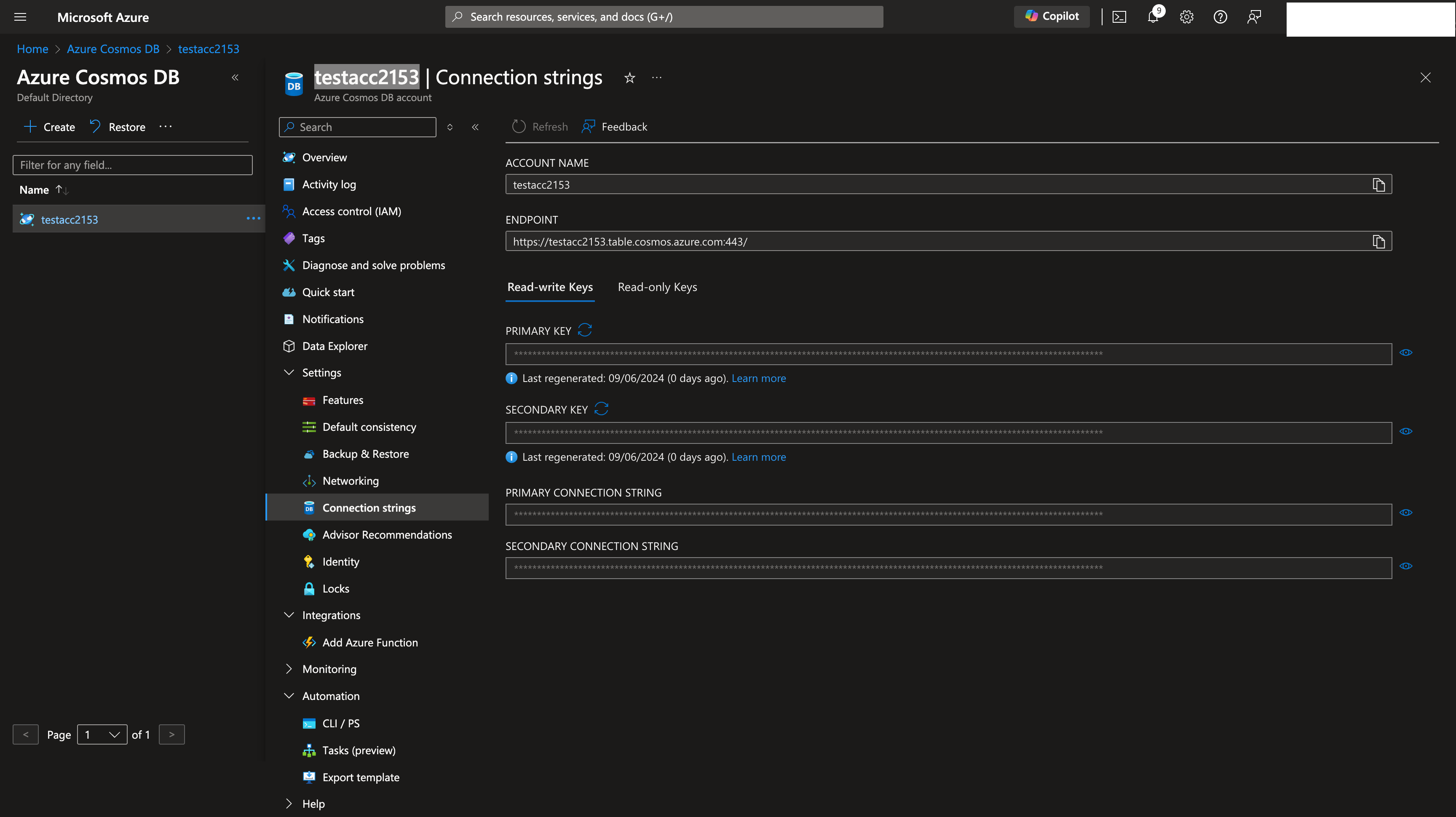The image size is (1456, 817).
Task: Pin Connection strings page to dashboard
Action: point(629,78)
